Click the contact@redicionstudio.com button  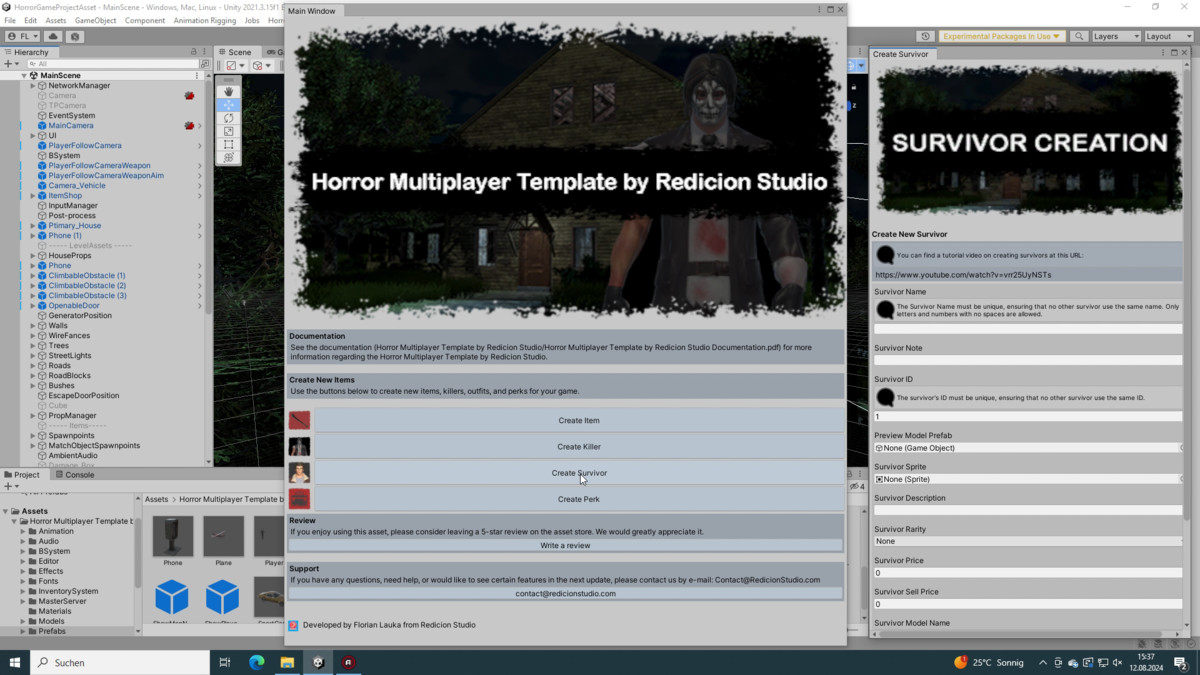[x=566, y=594]
